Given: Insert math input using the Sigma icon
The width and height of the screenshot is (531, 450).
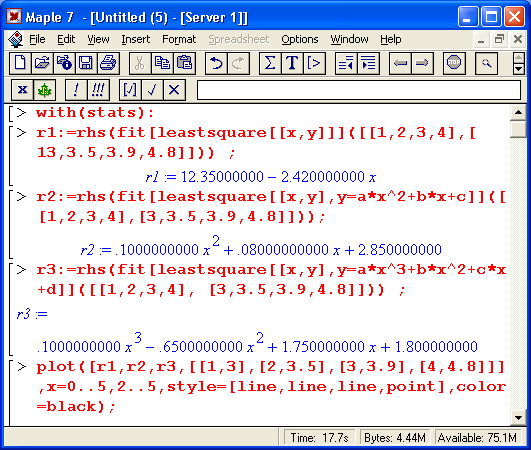Looking at the screenshot, I should 270,63.
